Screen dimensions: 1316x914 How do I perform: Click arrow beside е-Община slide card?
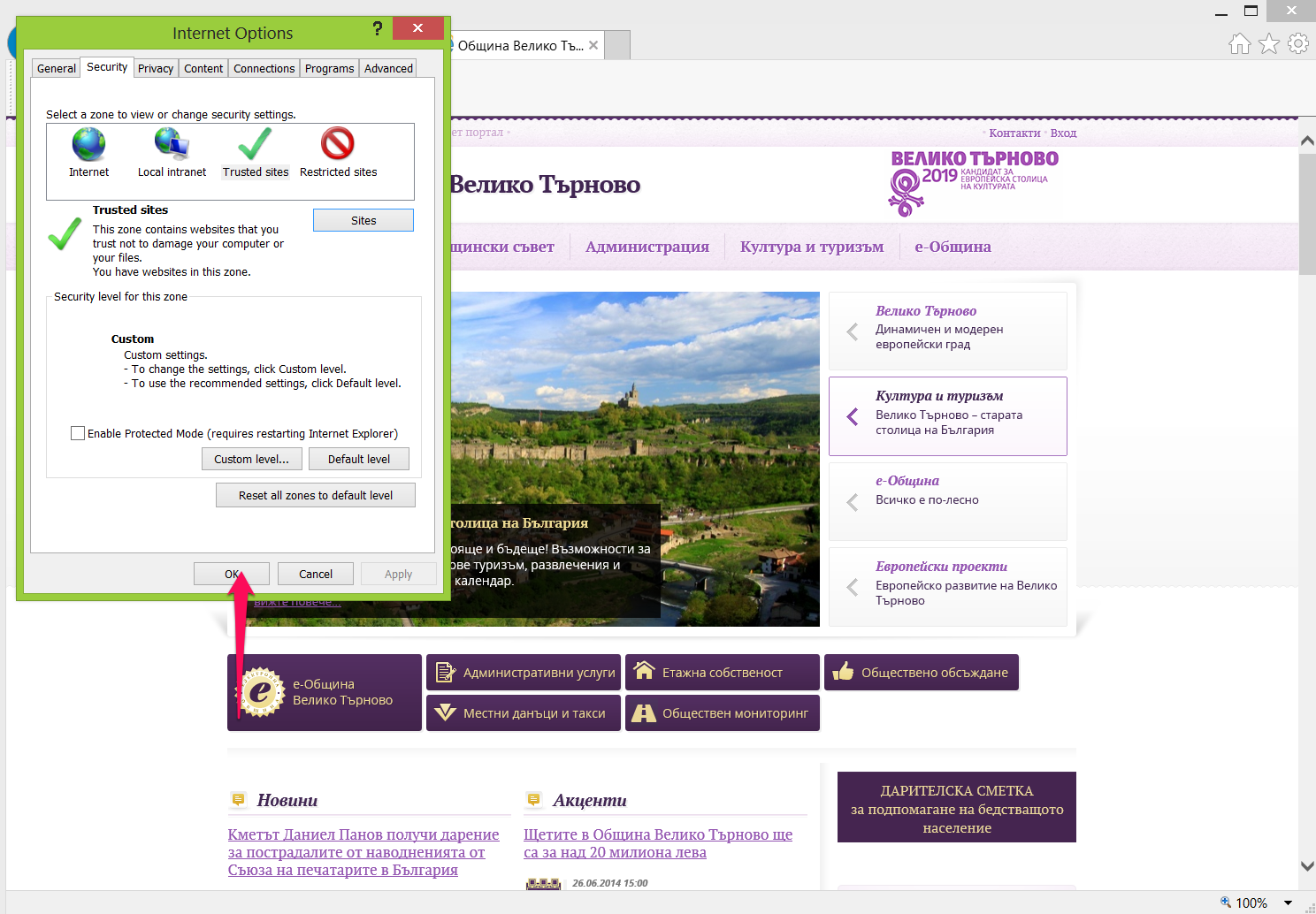pyautogui.click(x=853, y=502)
